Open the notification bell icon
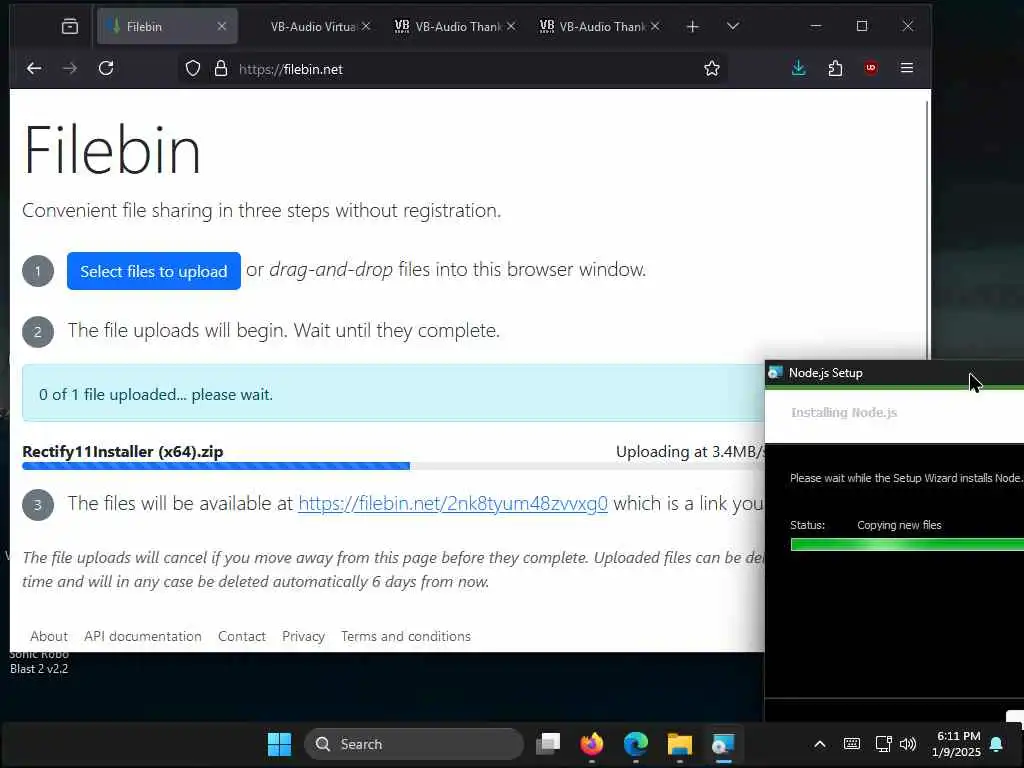1024x768 pixels. pyautogui.click(x=997, y=744)
